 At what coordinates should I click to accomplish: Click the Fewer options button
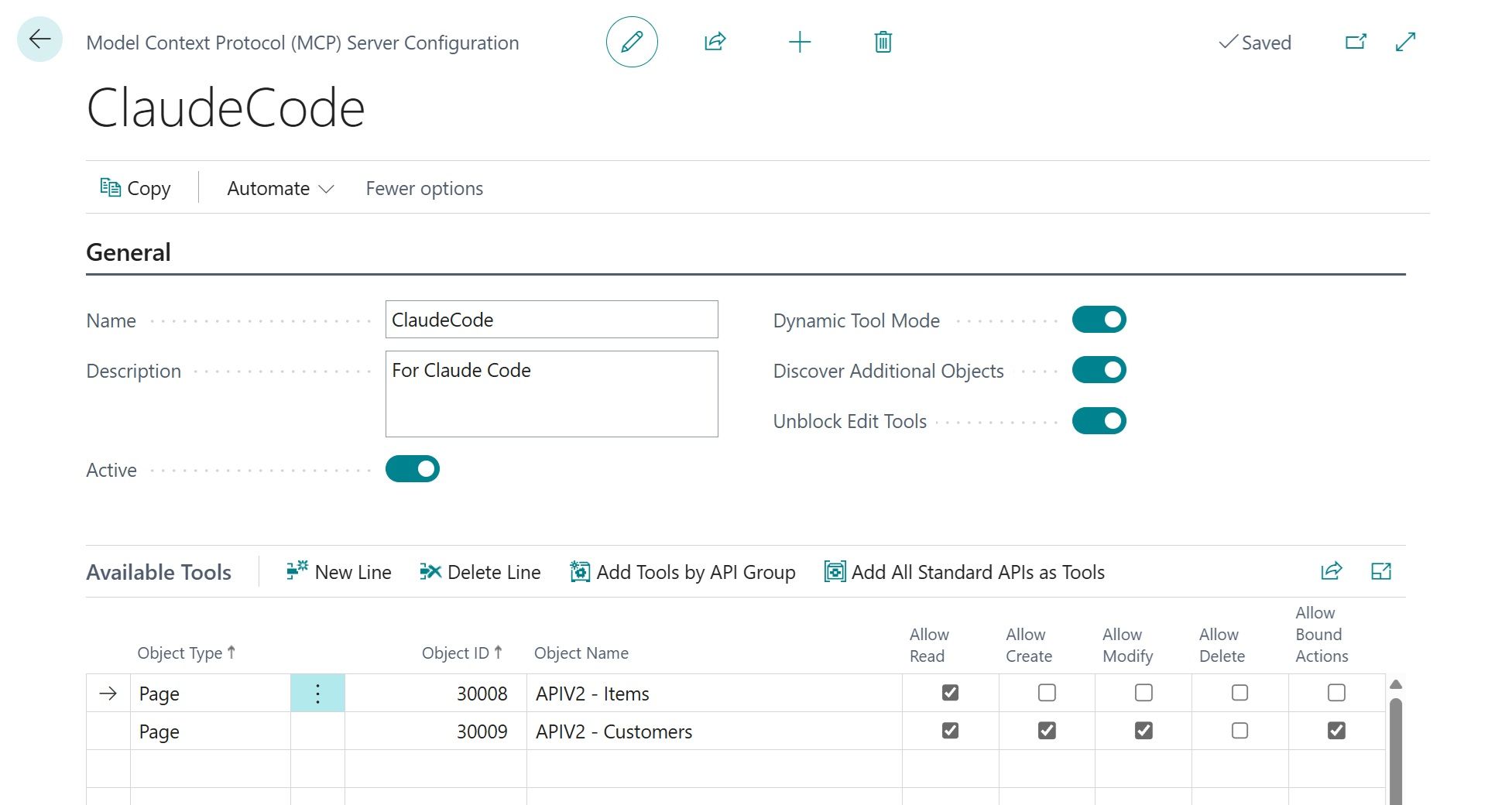[424, 188]
